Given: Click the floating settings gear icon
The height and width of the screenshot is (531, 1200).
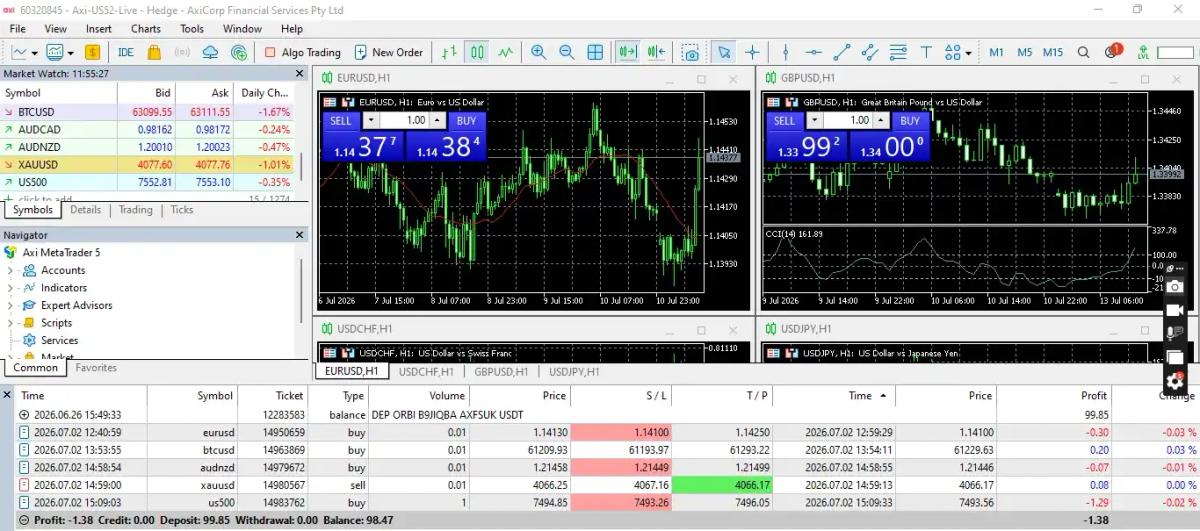Looking at the screenshot, I should [x=1175, y=381].
